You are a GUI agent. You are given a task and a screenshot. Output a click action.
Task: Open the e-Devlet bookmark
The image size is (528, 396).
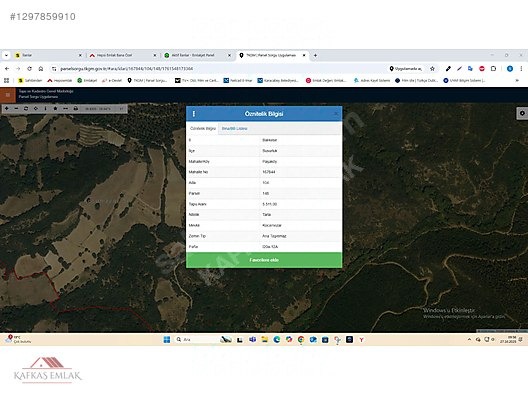pyautogui.click(x=112, y=80)
